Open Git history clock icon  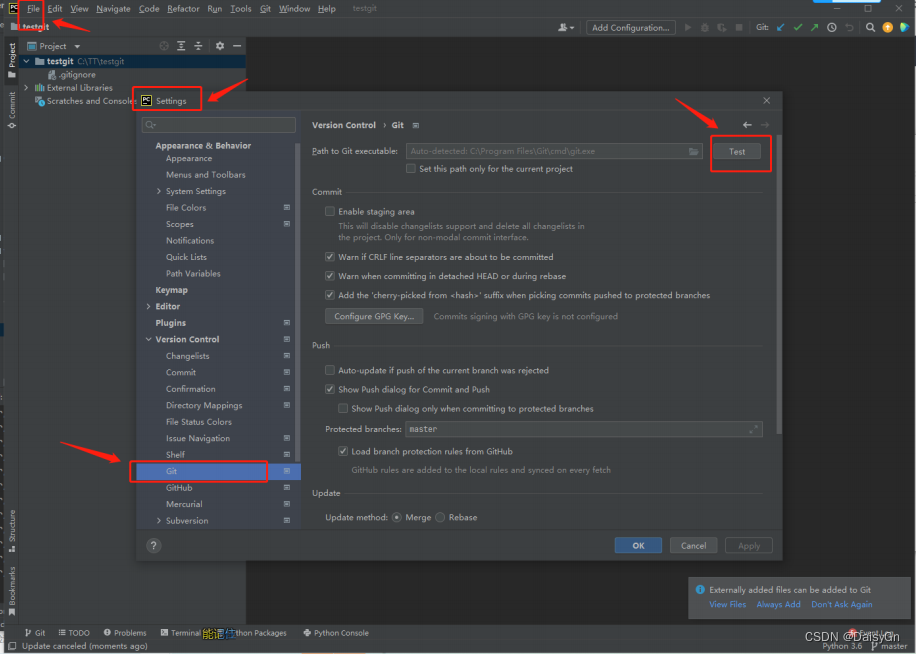tap(832, 27)
